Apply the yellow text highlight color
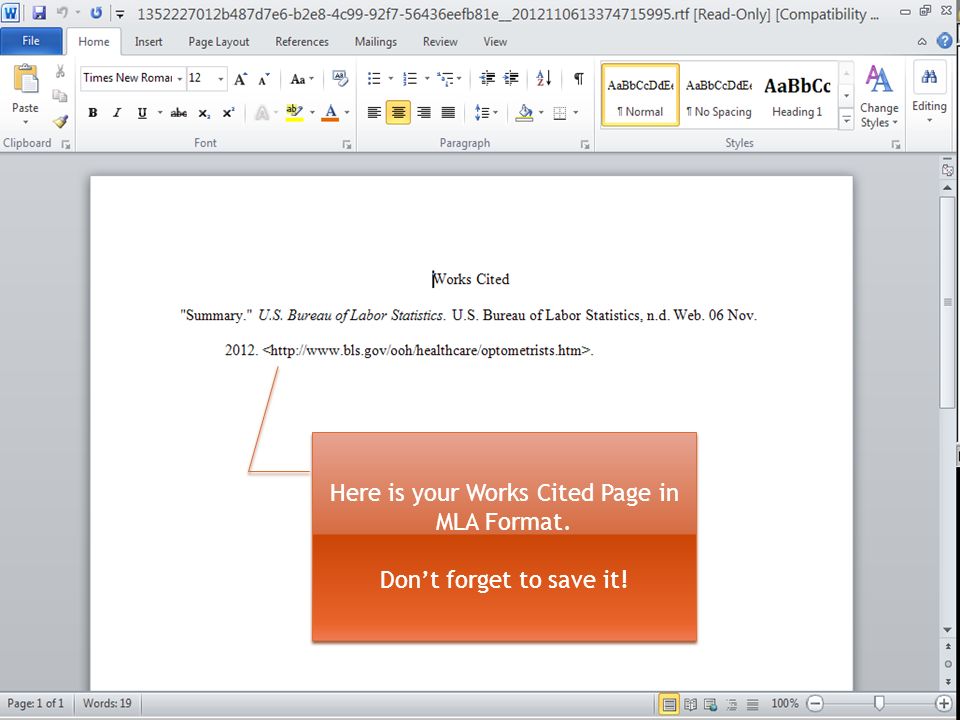The image size is (960, 720). pos(294,113)
